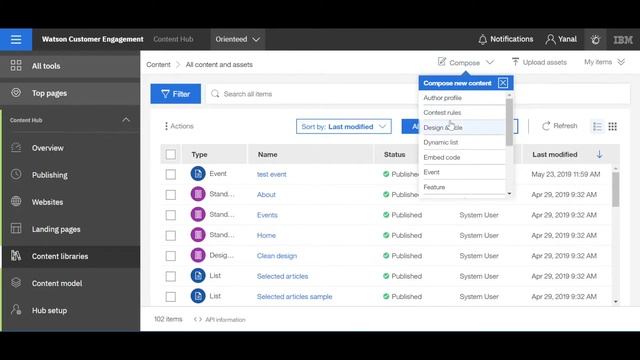Open Sort by Last modified dropdown

click(x=344, y=127)
